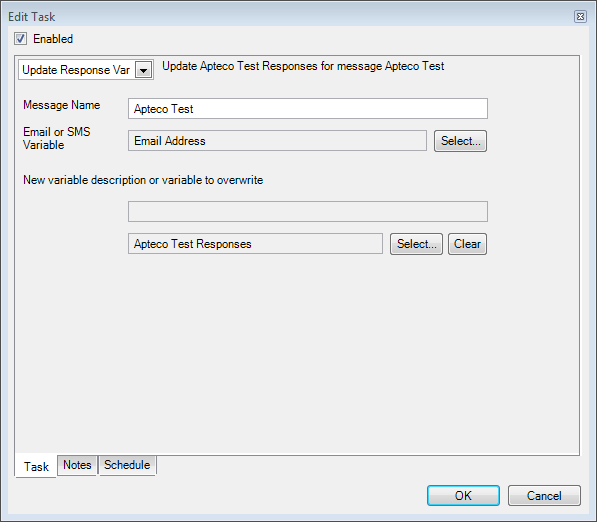Switch to the Task tab
Viewport: 597px width, 522px height.
click(x=36, y=466)
